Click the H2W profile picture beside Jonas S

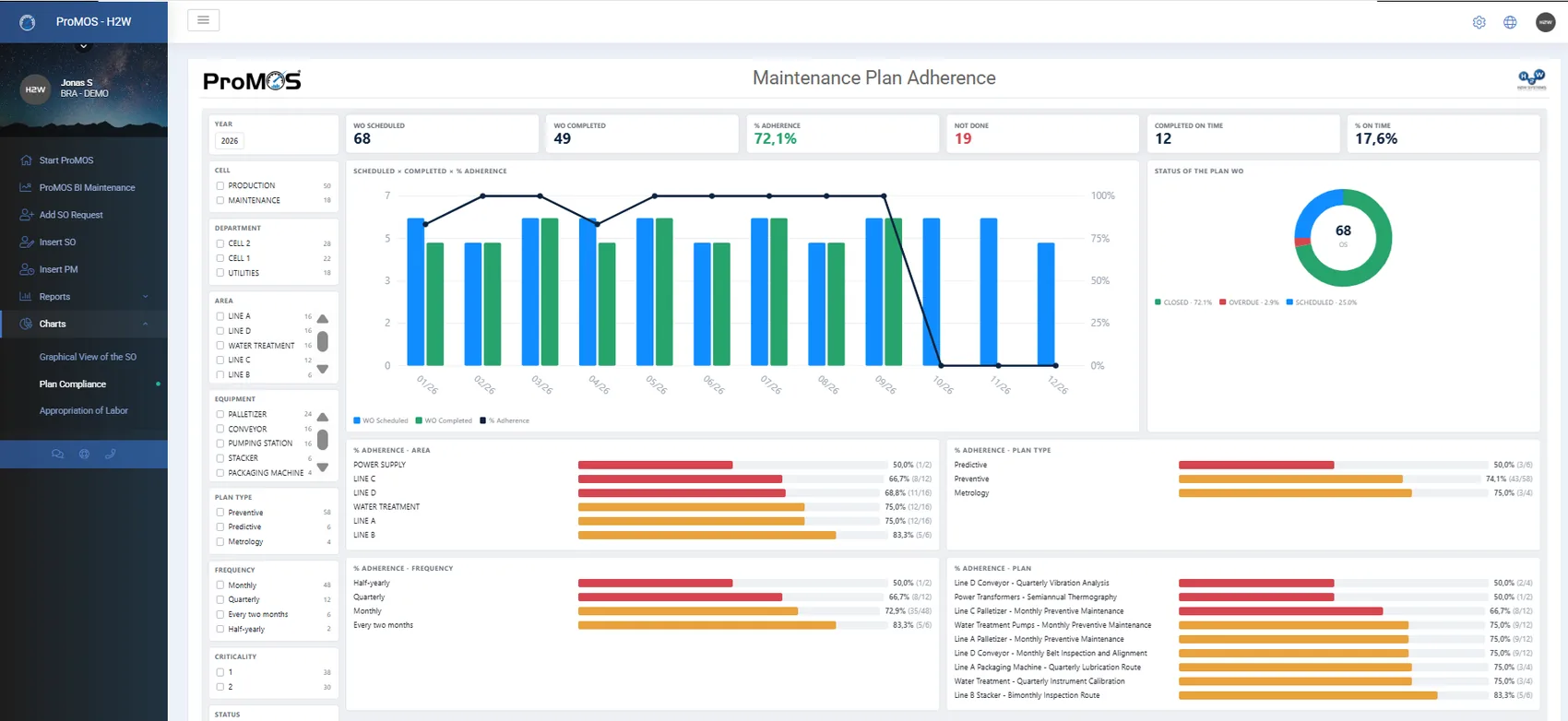coord(35,89)
